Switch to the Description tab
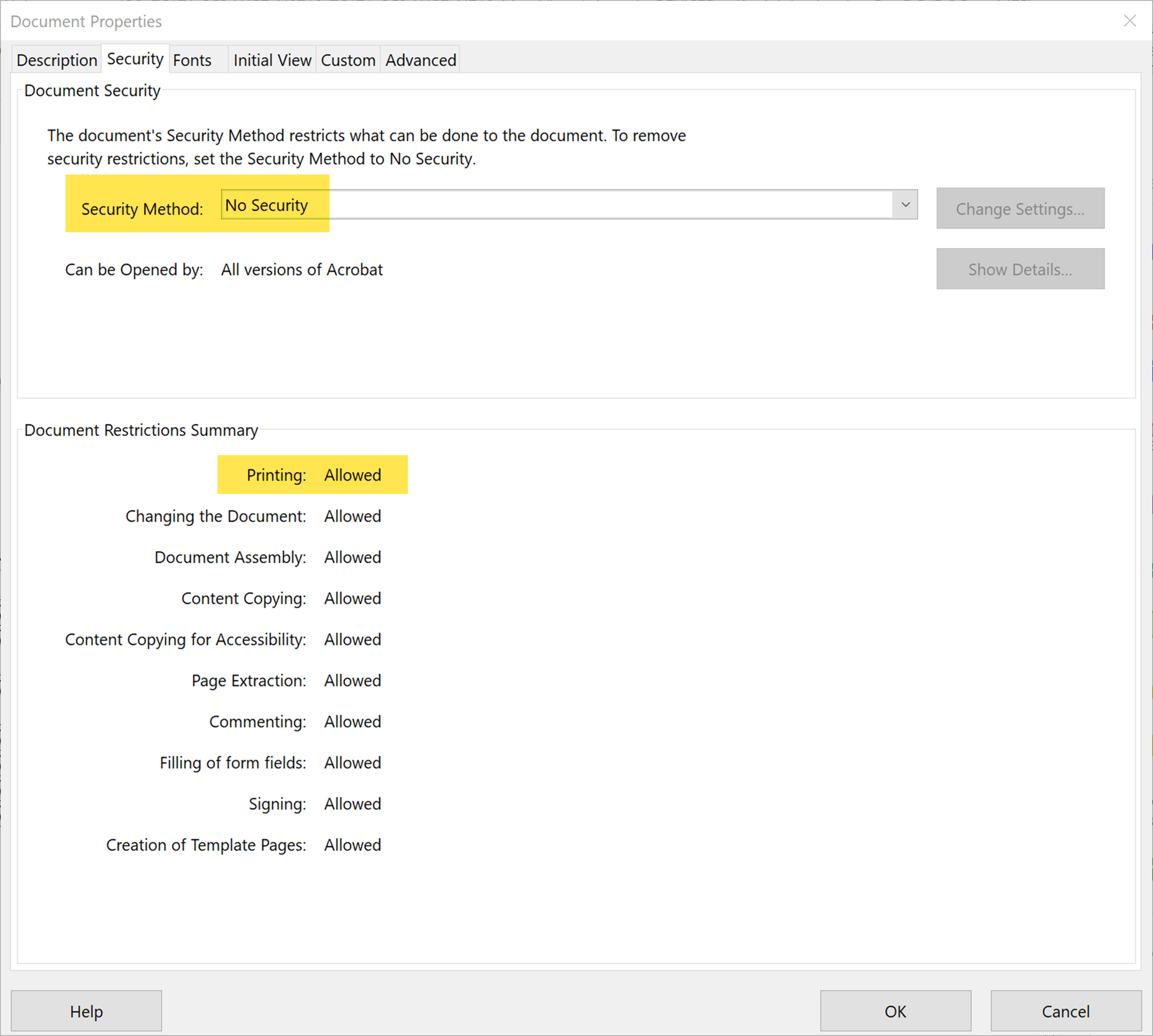The height and width of the screenshot is (1036, 1153). (x=55, y=59)
